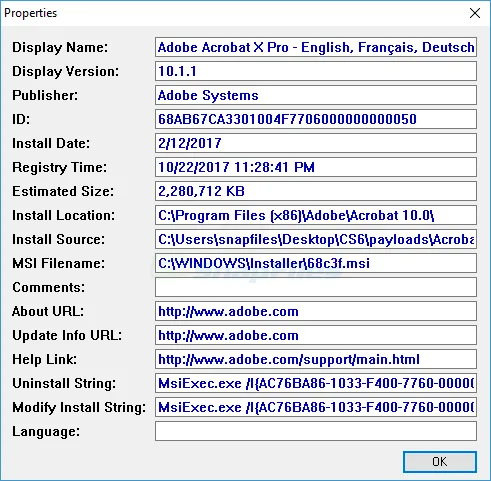Click the 'MSI Filename:' label
This screenshot has width=491, height=481.
coord(58,263)
